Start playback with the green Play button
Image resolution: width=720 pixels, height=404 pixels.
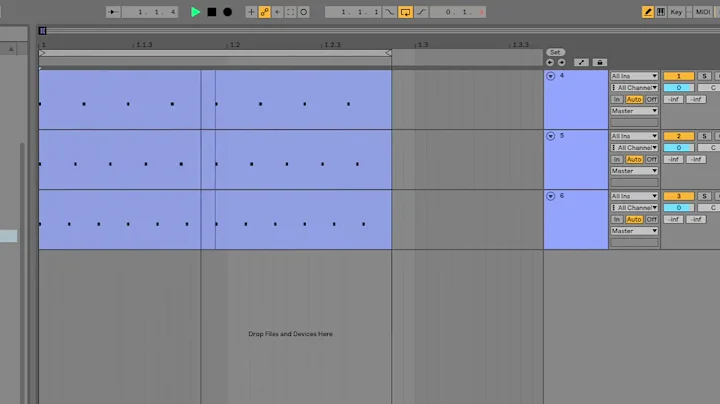tap(195, 12)
